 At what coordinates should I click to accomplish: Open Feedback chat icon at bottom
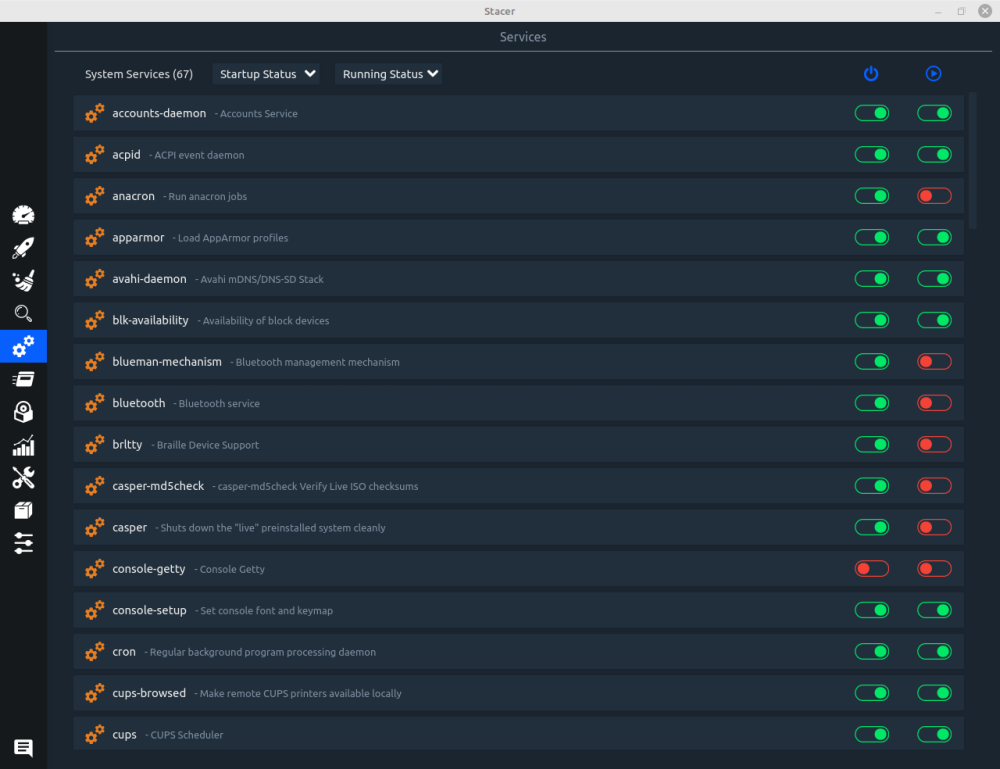click(23, 748)
